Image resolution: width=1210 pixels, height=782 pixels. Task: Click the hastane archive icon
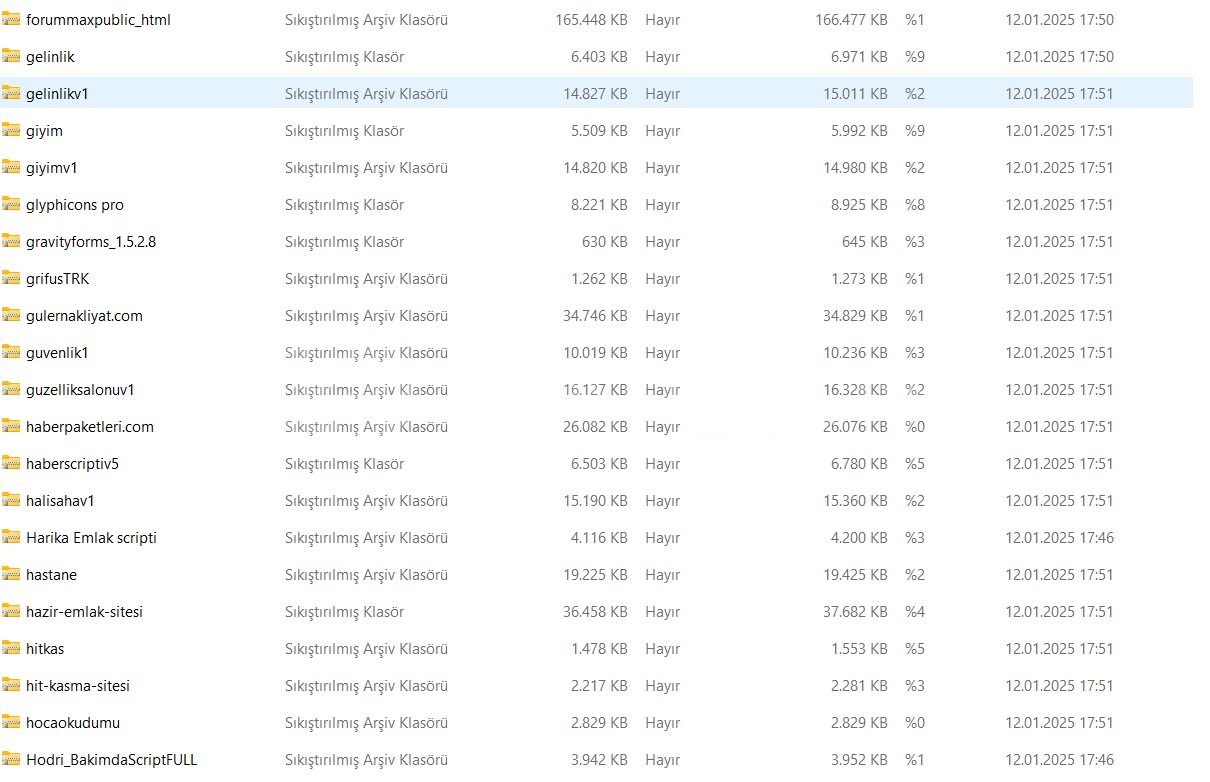tap(11, 574)
